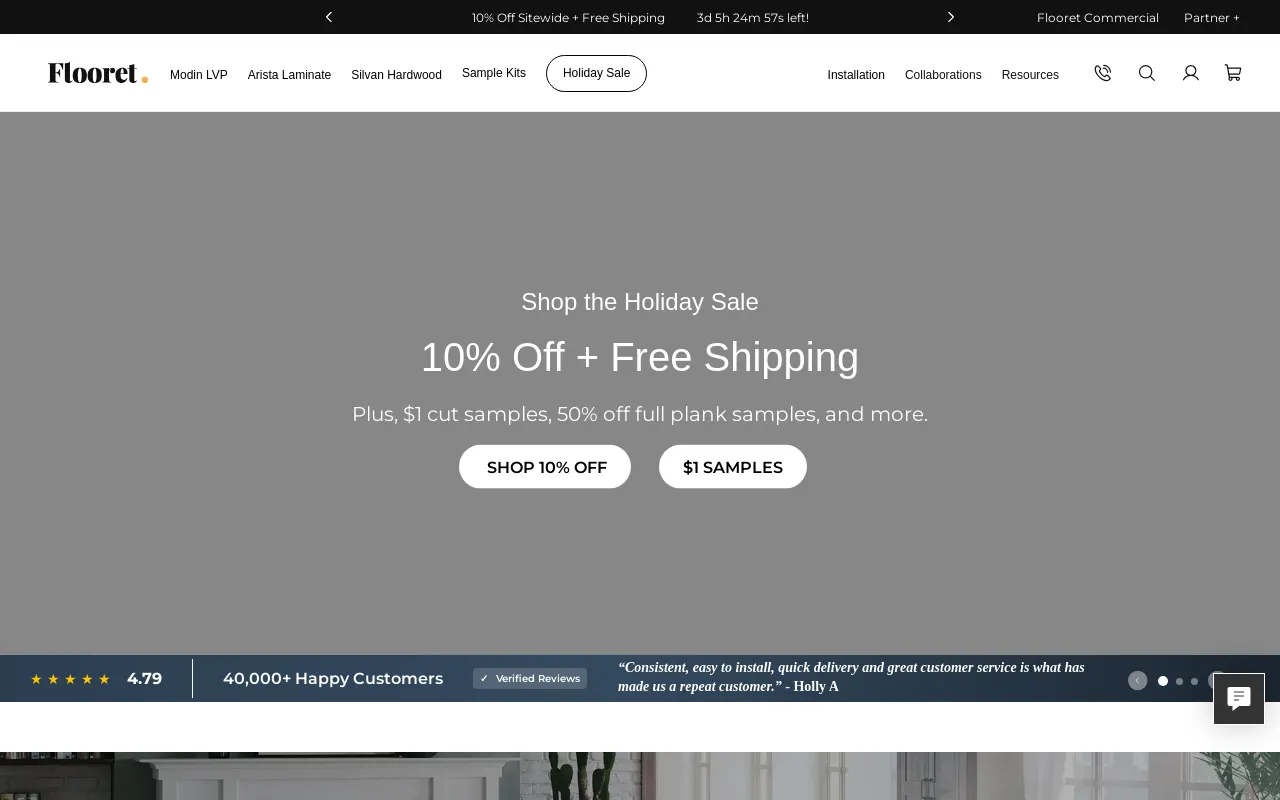The image size is (1280, 800).
Task: Open the Resources navigation menu
Action: pos(1030,75)
